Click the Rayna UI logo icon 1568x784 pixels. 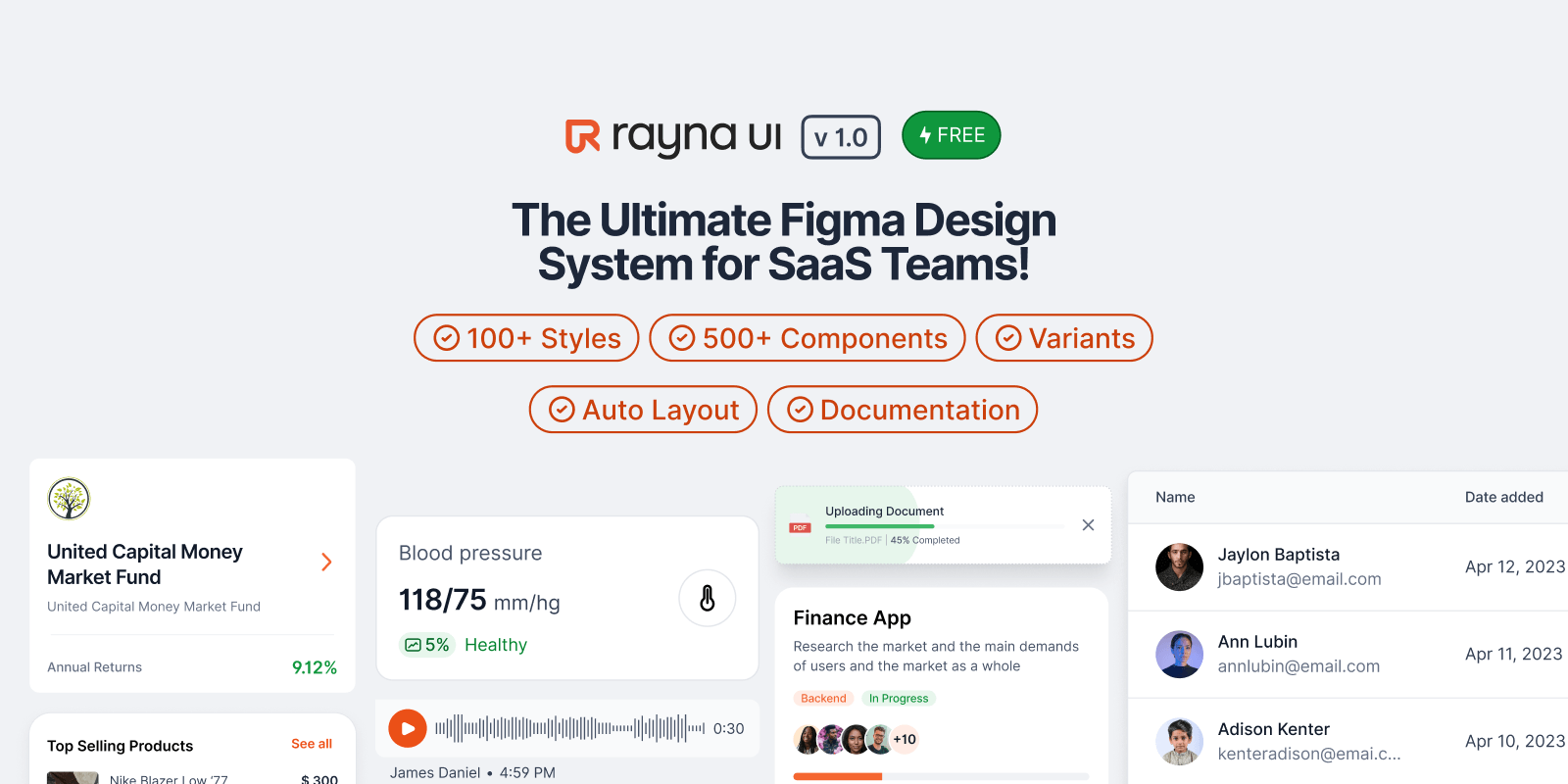582,136
